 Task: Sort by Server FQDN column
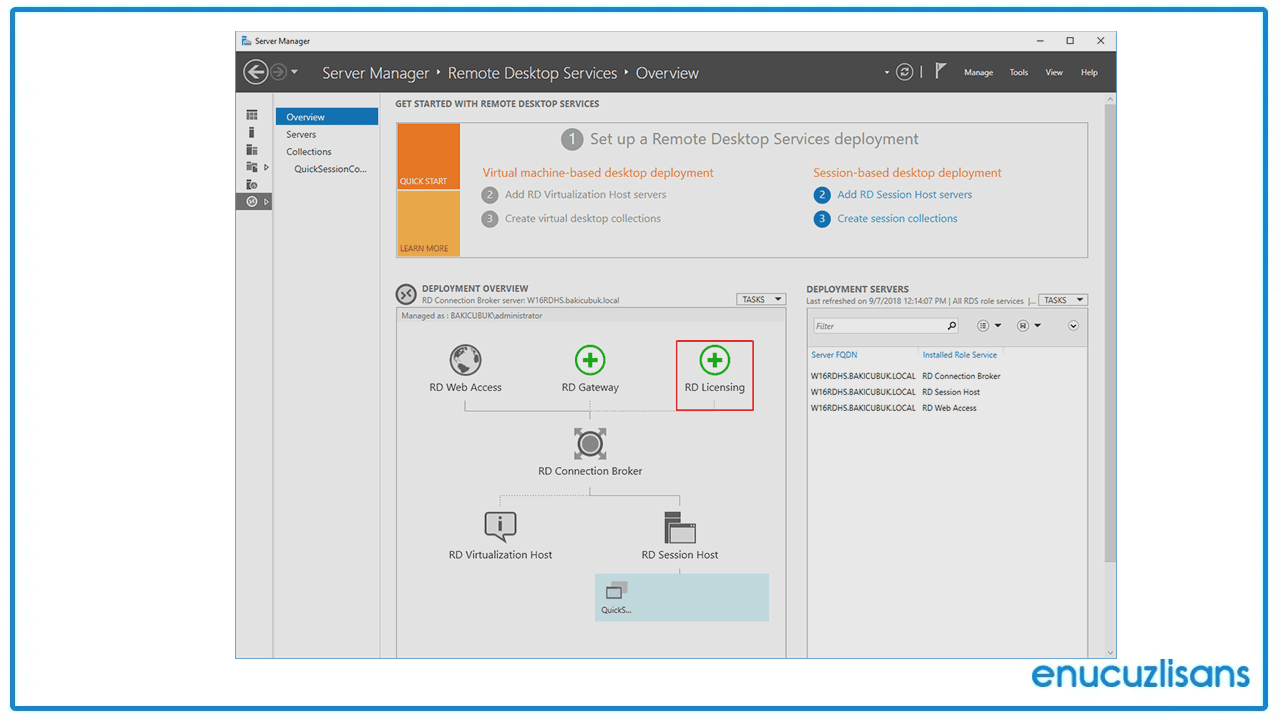[834, 355]
